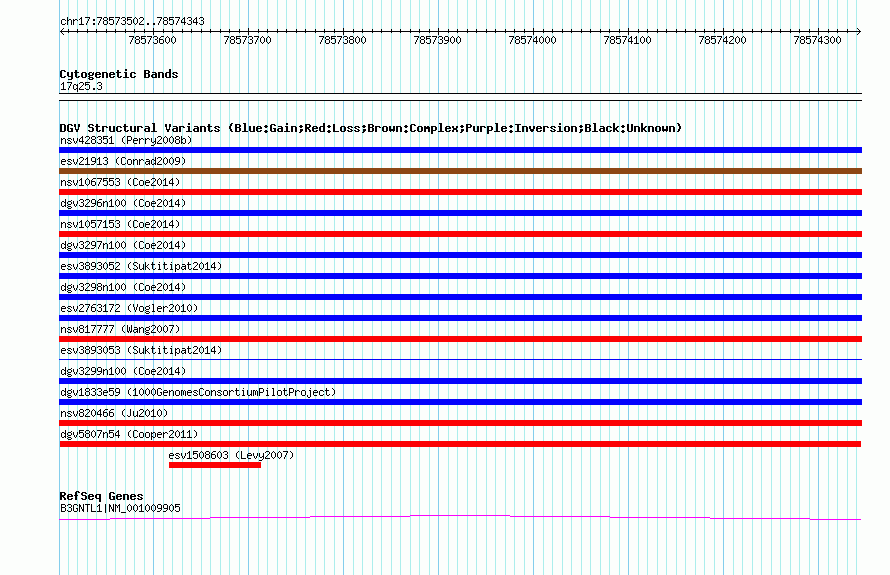
Task: Click the blue bar under dgv3299n100
Action: coord(460,381)
